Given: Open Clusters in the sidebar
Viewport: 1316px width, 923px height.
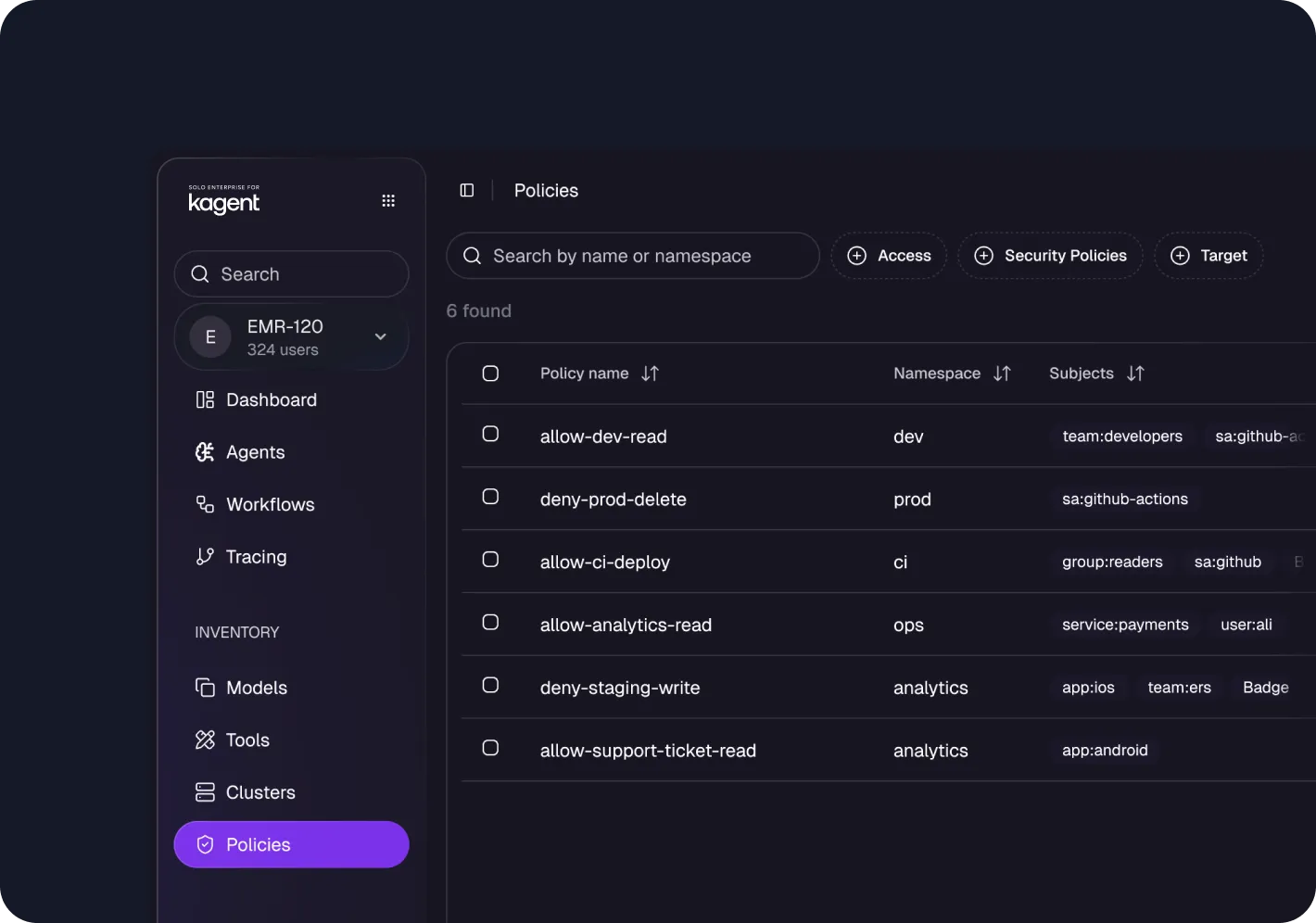Looking at the screenshot, I should (x=291, y=792).
